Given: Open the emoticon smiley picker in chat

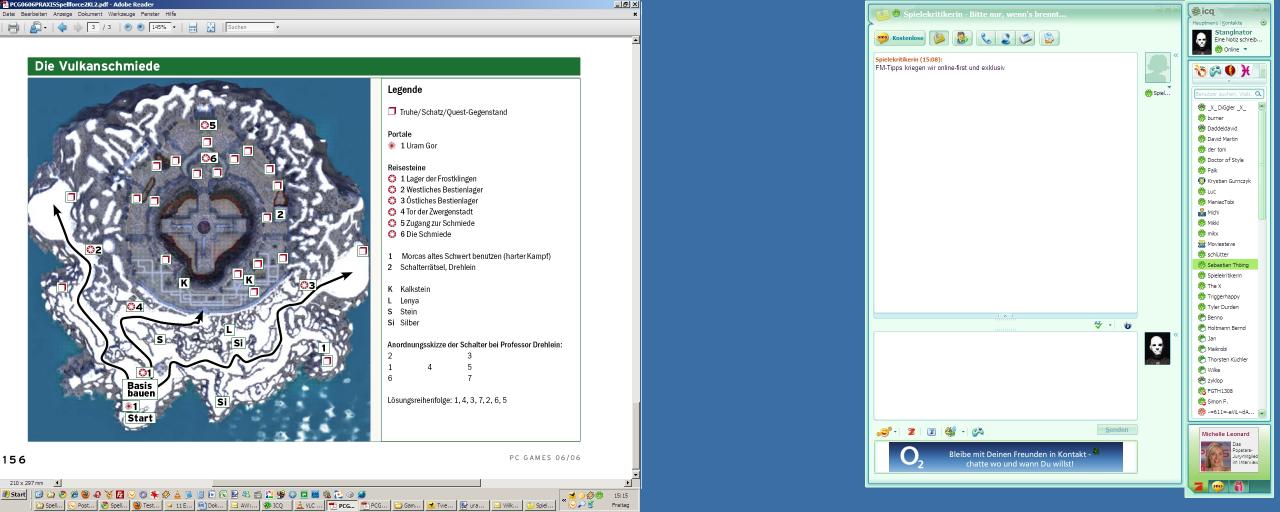Looking at the screenshot, I should pyautogui.click(x=884, y=431).
